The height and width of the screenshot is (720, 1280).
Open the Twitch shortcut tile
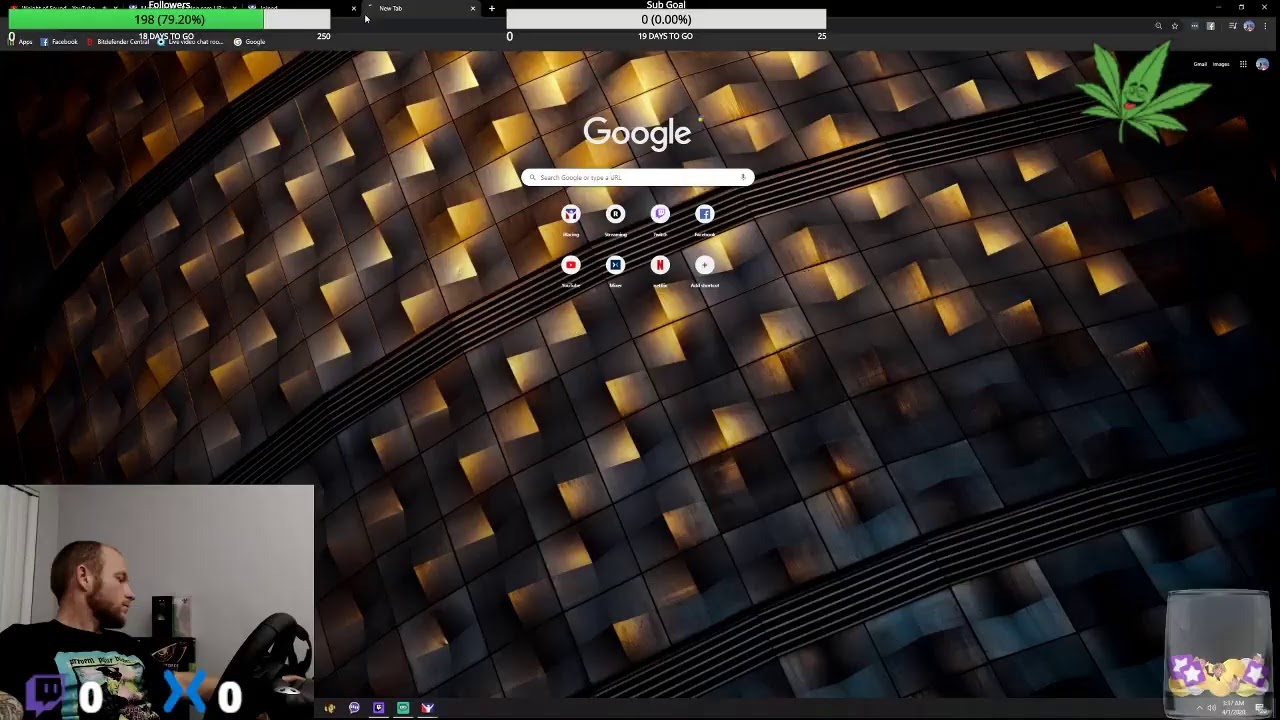click(660, 220)
